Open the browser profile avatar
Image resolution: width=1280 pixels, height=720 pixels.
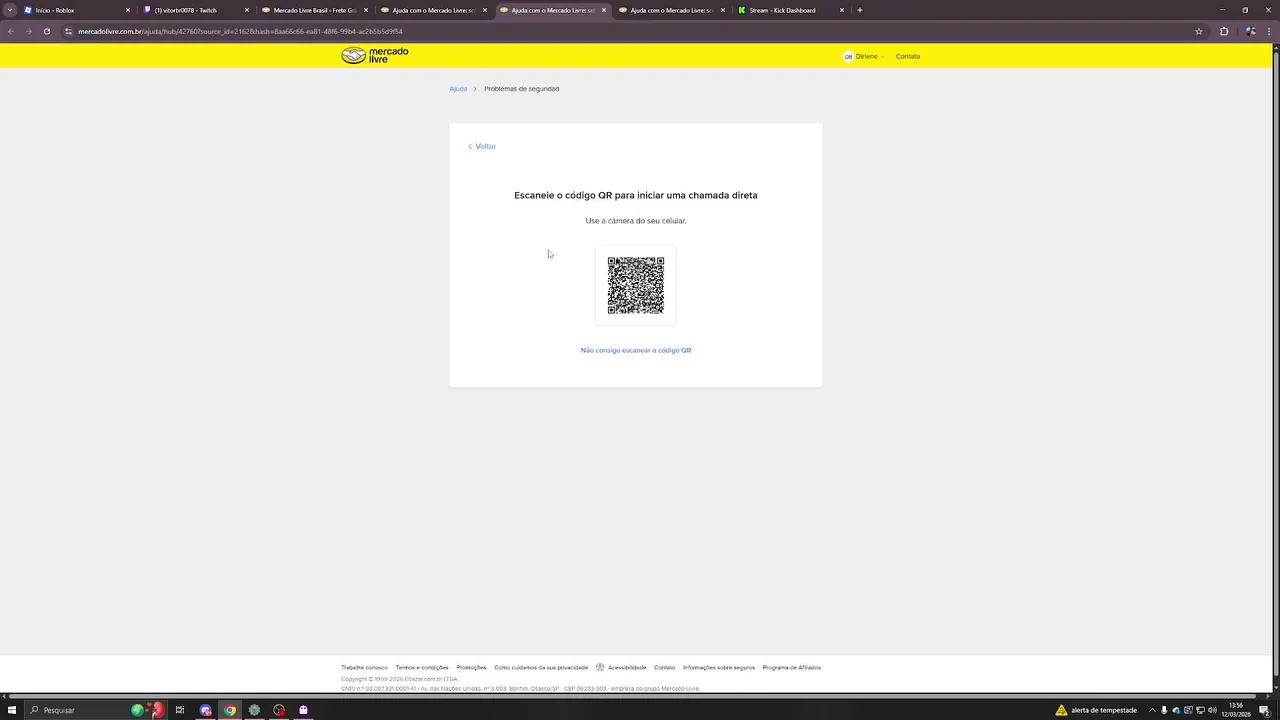1250,31
